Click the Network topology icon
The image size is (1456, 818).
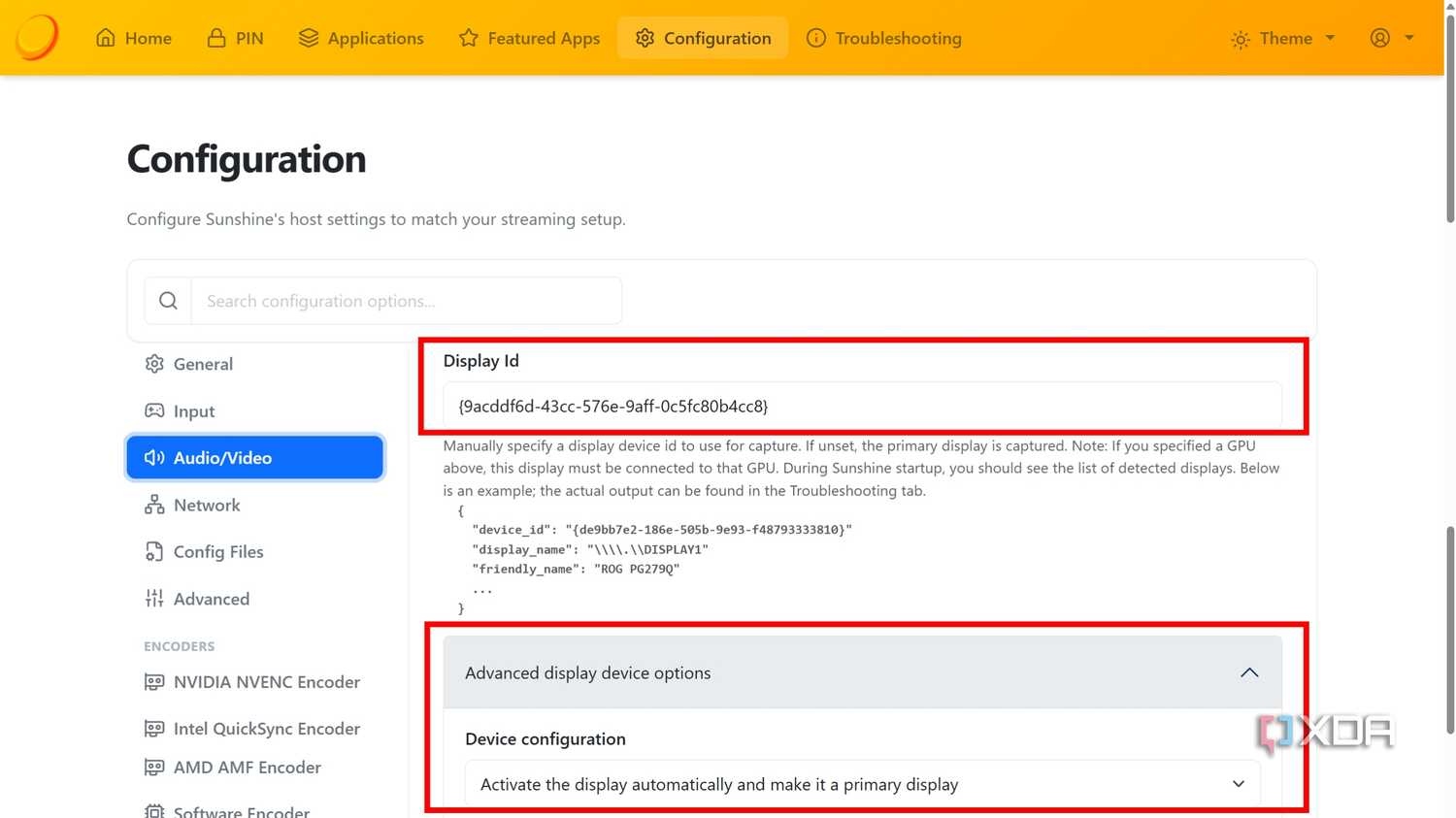[154, 505]
